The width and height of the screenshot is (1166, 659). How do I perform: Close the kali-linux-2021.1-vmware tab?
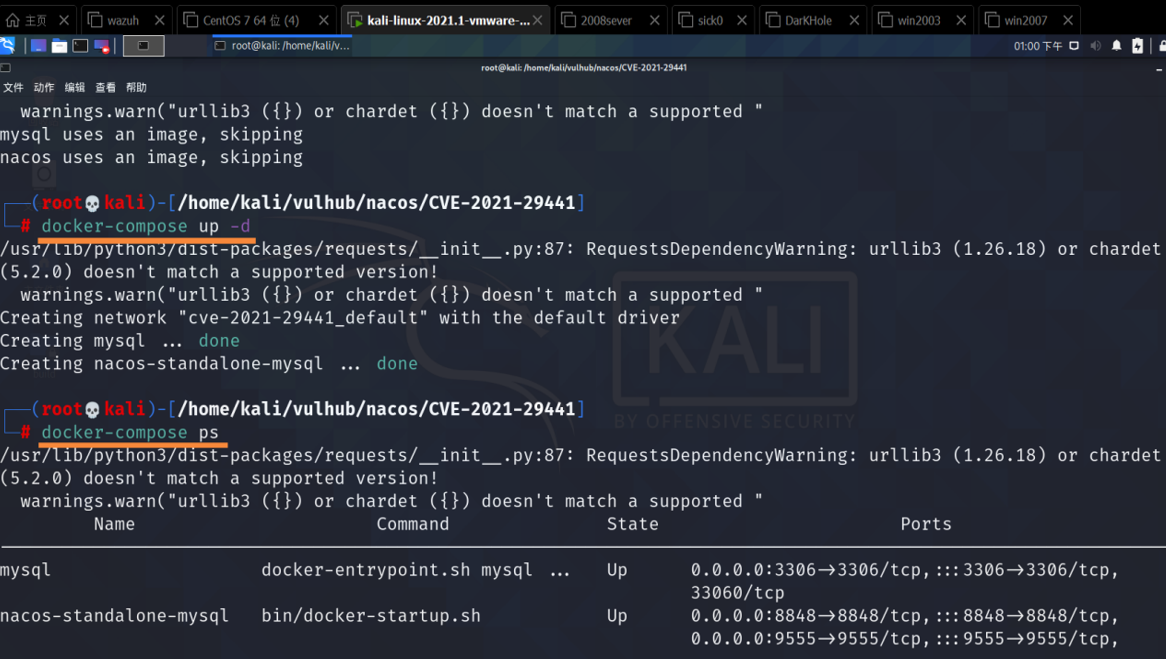click(x=538, y=21)
